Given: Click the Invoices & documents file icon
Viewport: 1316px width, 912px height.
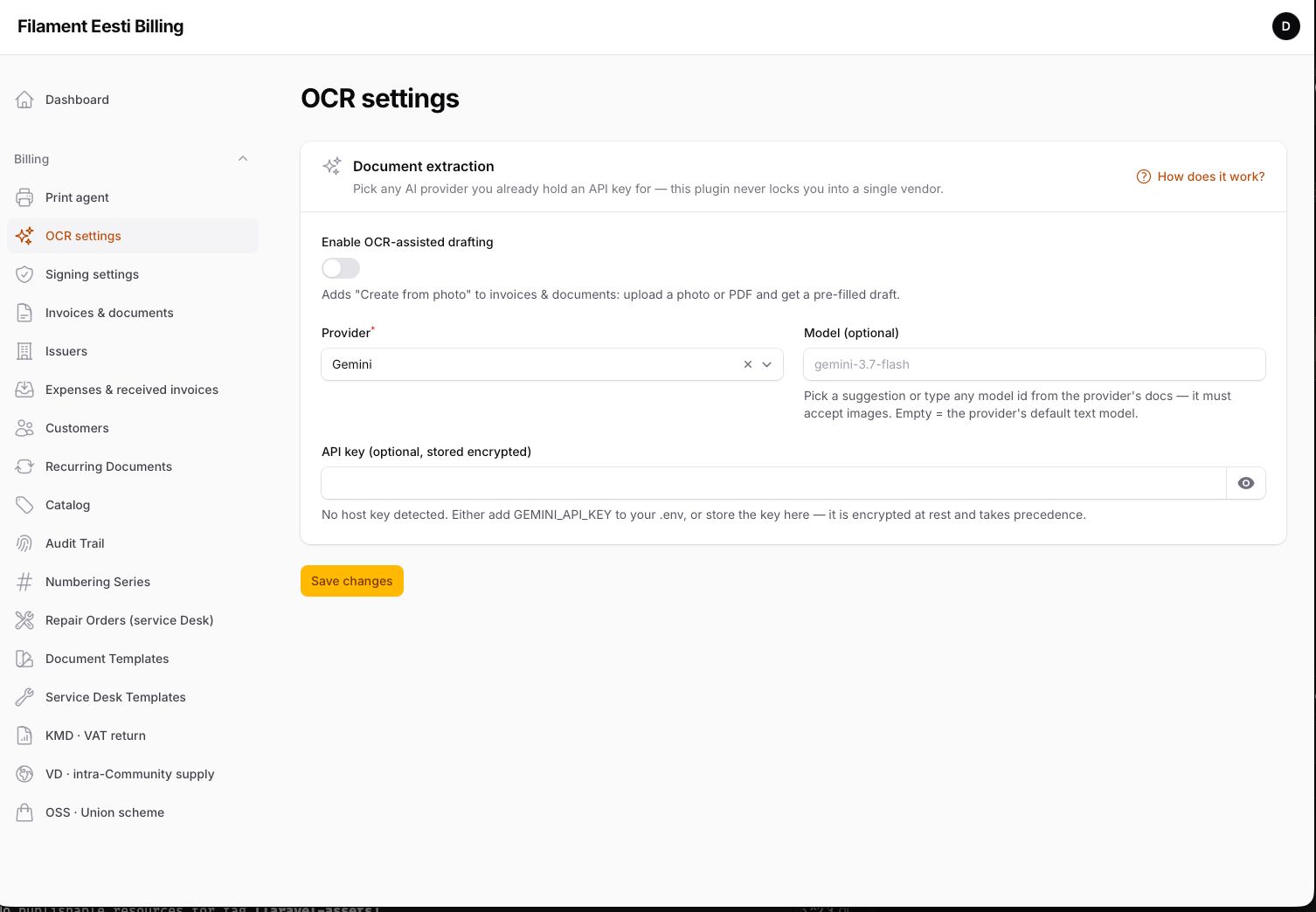Looking at the screenshot, I should click(24, 313).
